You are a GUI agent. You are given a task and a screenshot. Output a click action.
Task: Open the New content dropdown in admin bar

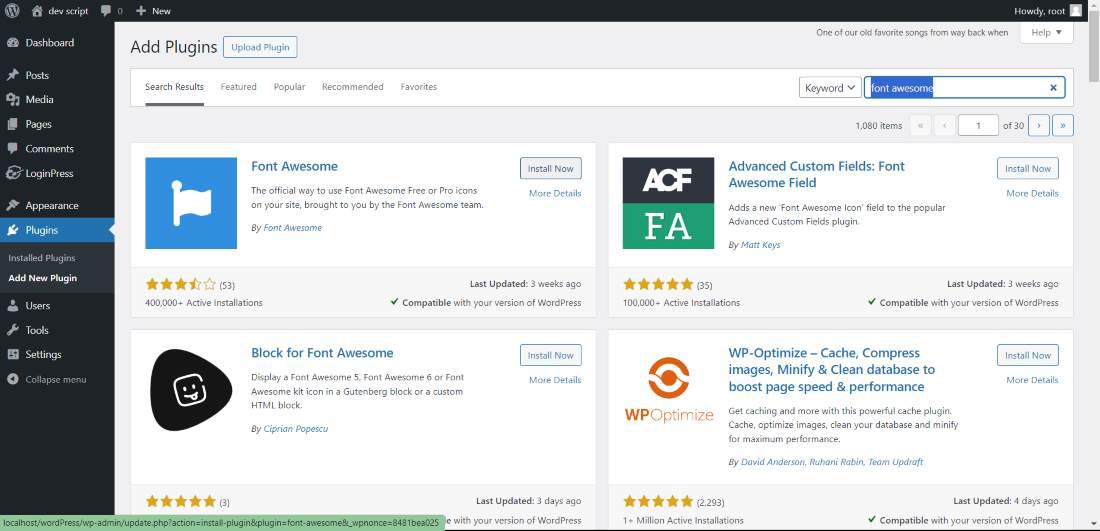tap(153, 11)
